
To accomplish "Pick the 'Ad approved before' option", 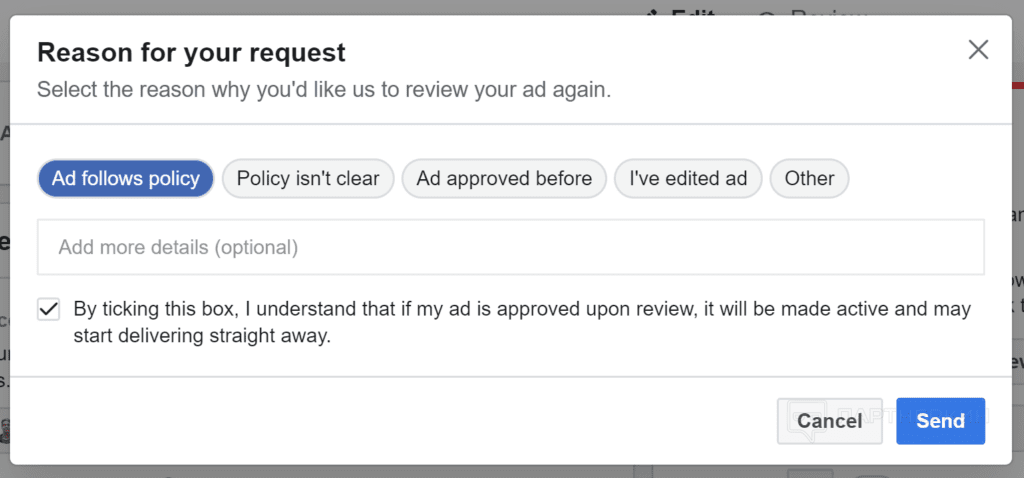I will pyautogui.click(x=504, y=178).
